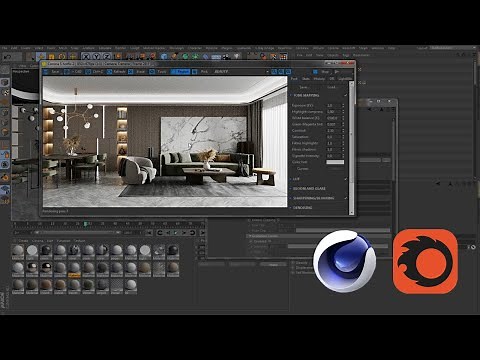Open the Corona menu in Material Manager
This screenshot has width=480, height=360.
click(37, 241)
